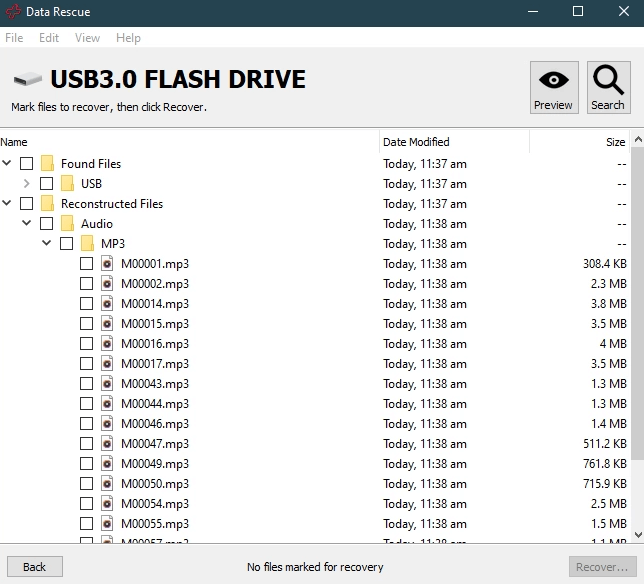Select the MP3 folder icon
644x584 pixels.
(87, 244)
